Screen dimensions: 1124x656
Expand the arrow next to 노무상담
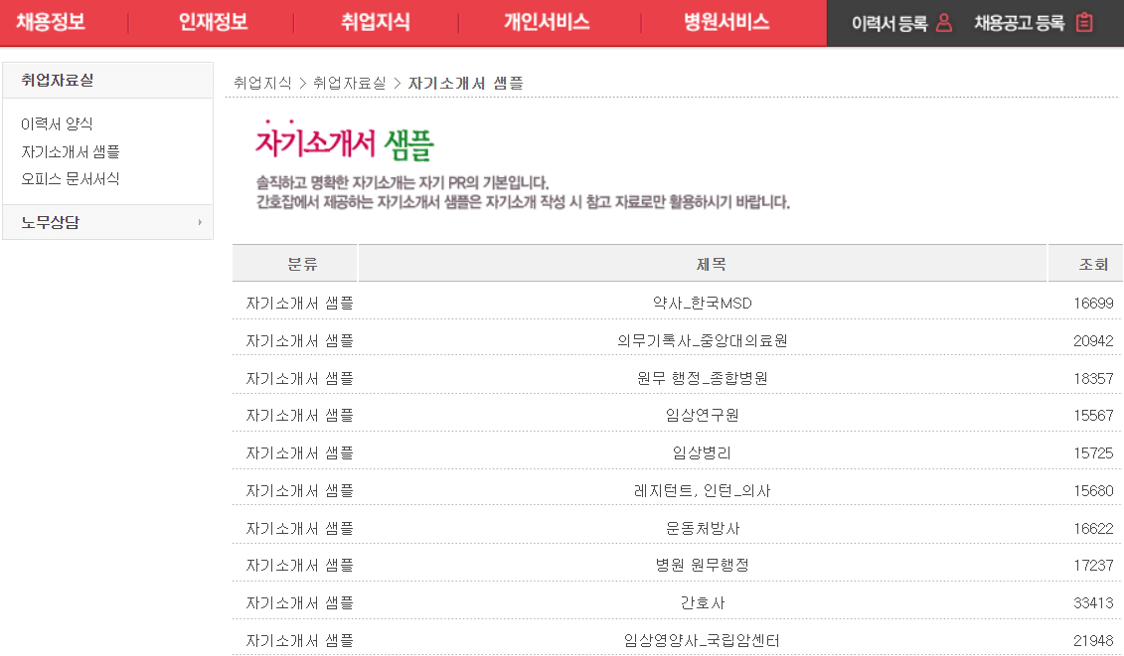click(200, 222)
